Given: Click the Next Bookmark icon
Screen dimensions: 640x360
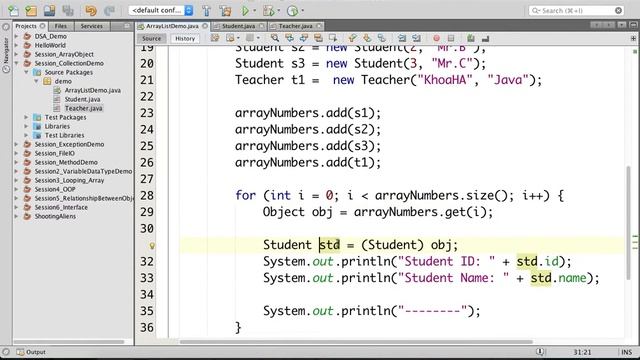Looking at the screenshot, I should click(x=367, y=38).
